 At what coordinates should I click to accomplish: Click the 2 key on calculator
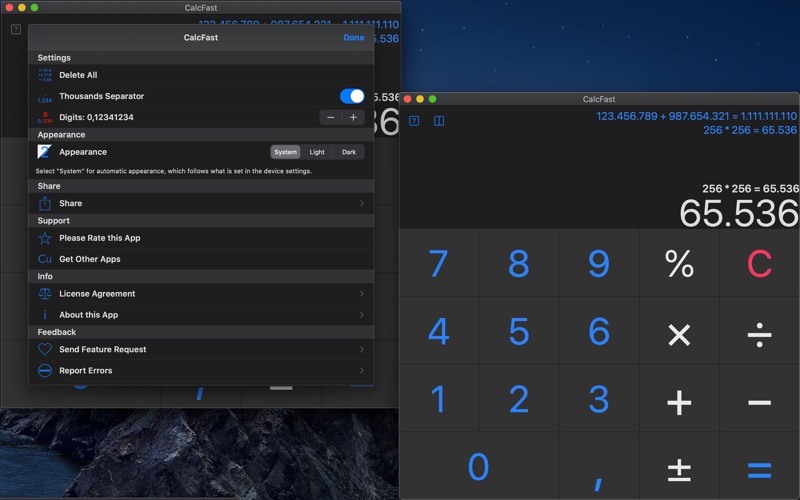point(519,398)
